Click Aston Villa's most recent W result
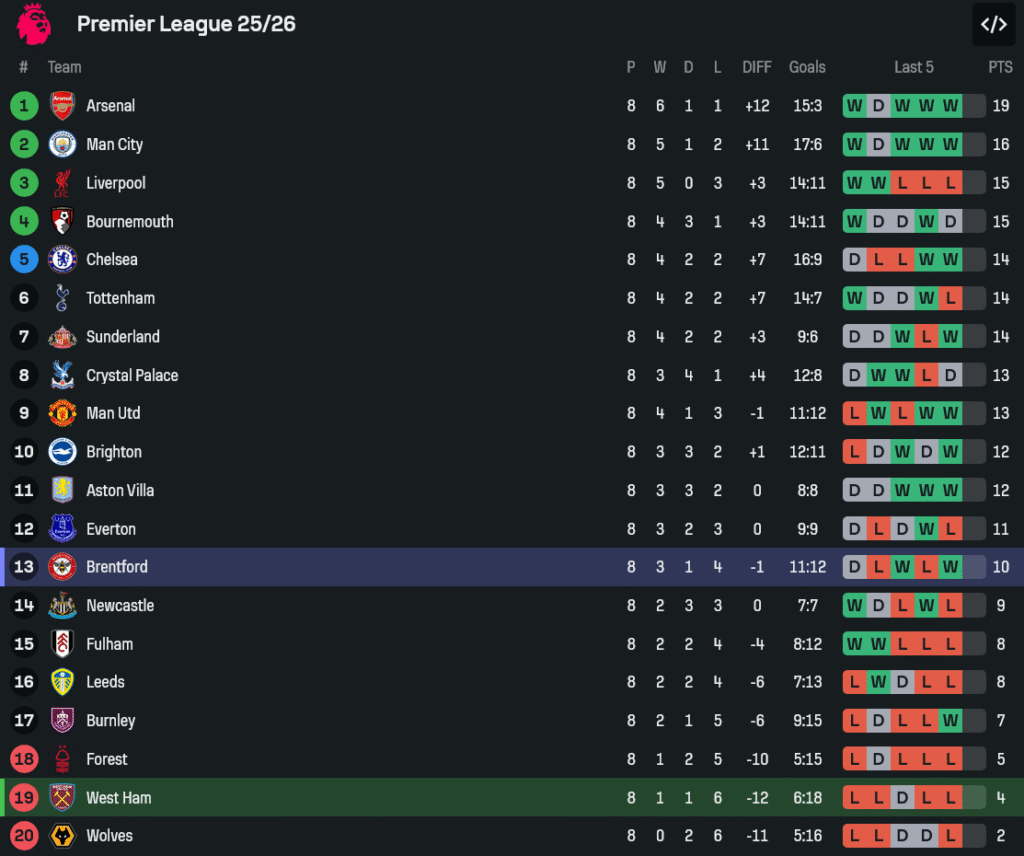1024x856 pixels. coord(950,491)
